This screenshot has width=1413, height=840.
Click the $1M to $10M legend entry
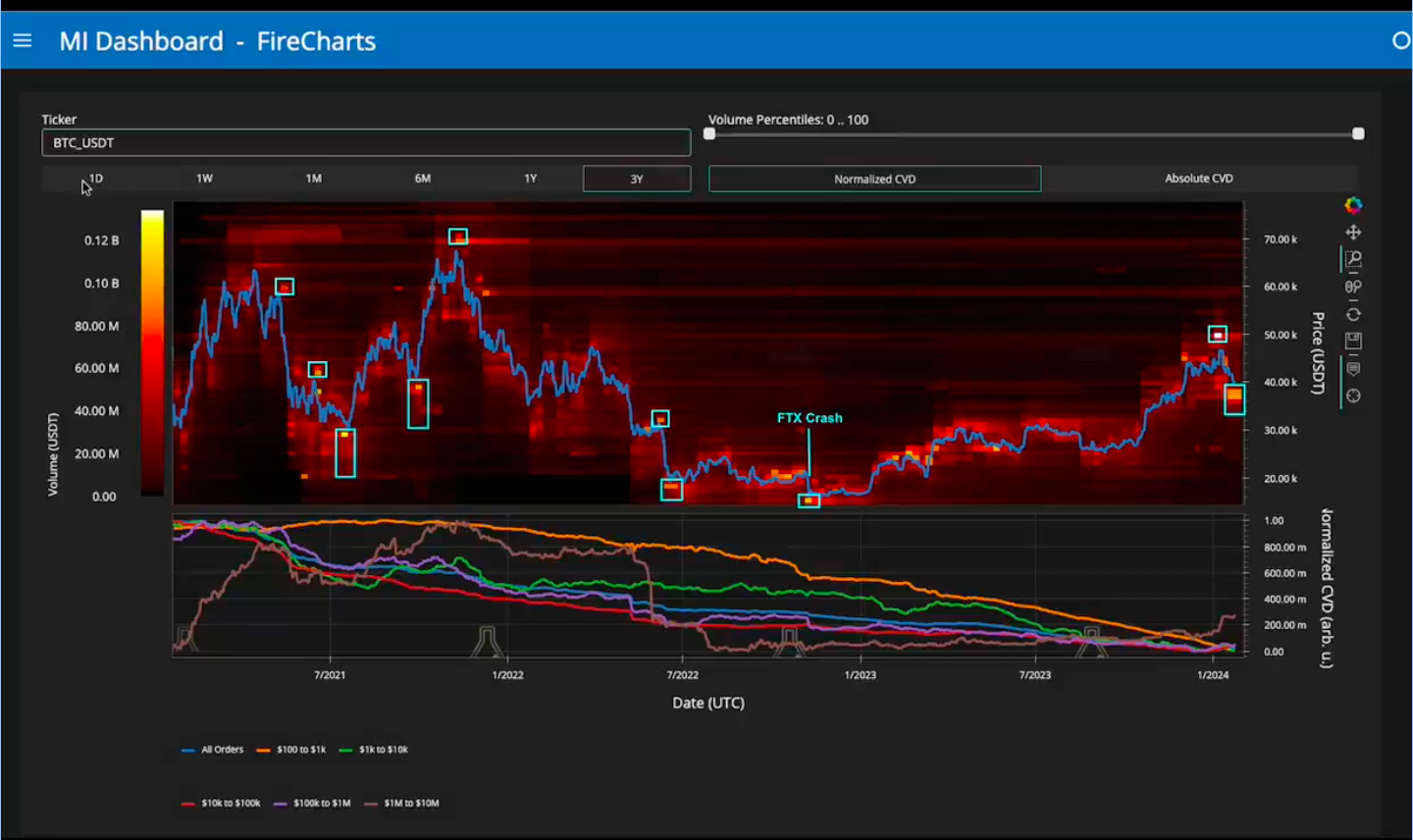[401, 804]
